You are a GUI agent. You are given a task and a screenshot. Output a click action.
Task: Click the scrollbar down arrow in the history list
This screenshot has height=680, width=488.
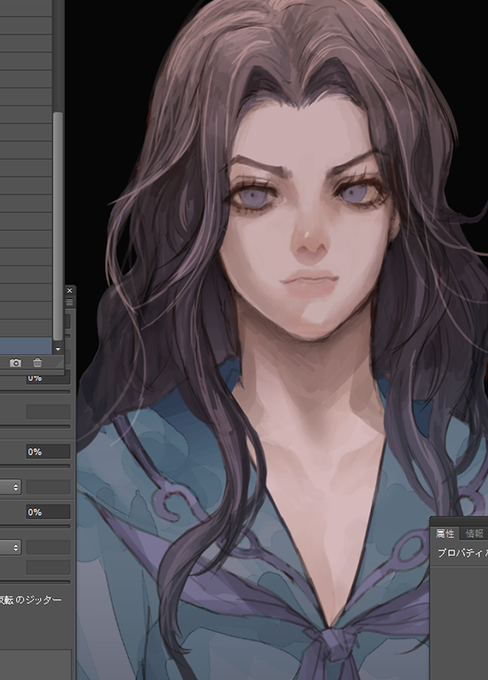[58, 349]
